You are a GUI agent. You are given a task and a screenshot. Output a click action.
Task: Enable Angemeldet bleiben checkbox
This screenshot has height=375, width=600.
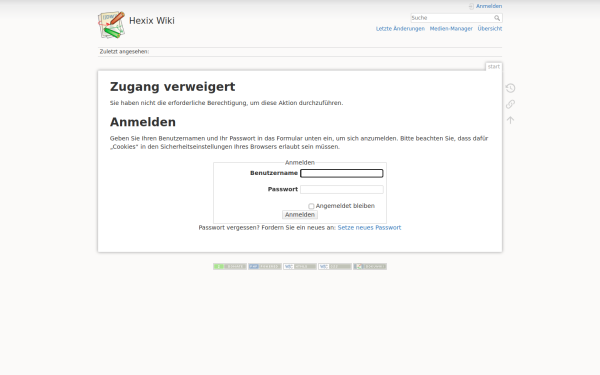(311, 206)
